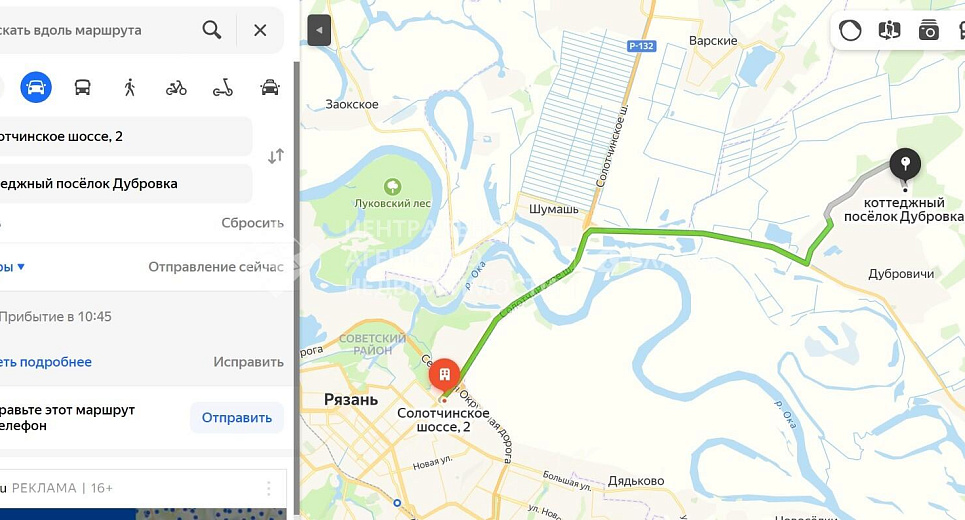Collapse the side panel with the arrow
The width and height of the screenshot is (965, 520).
click(319, 30)
